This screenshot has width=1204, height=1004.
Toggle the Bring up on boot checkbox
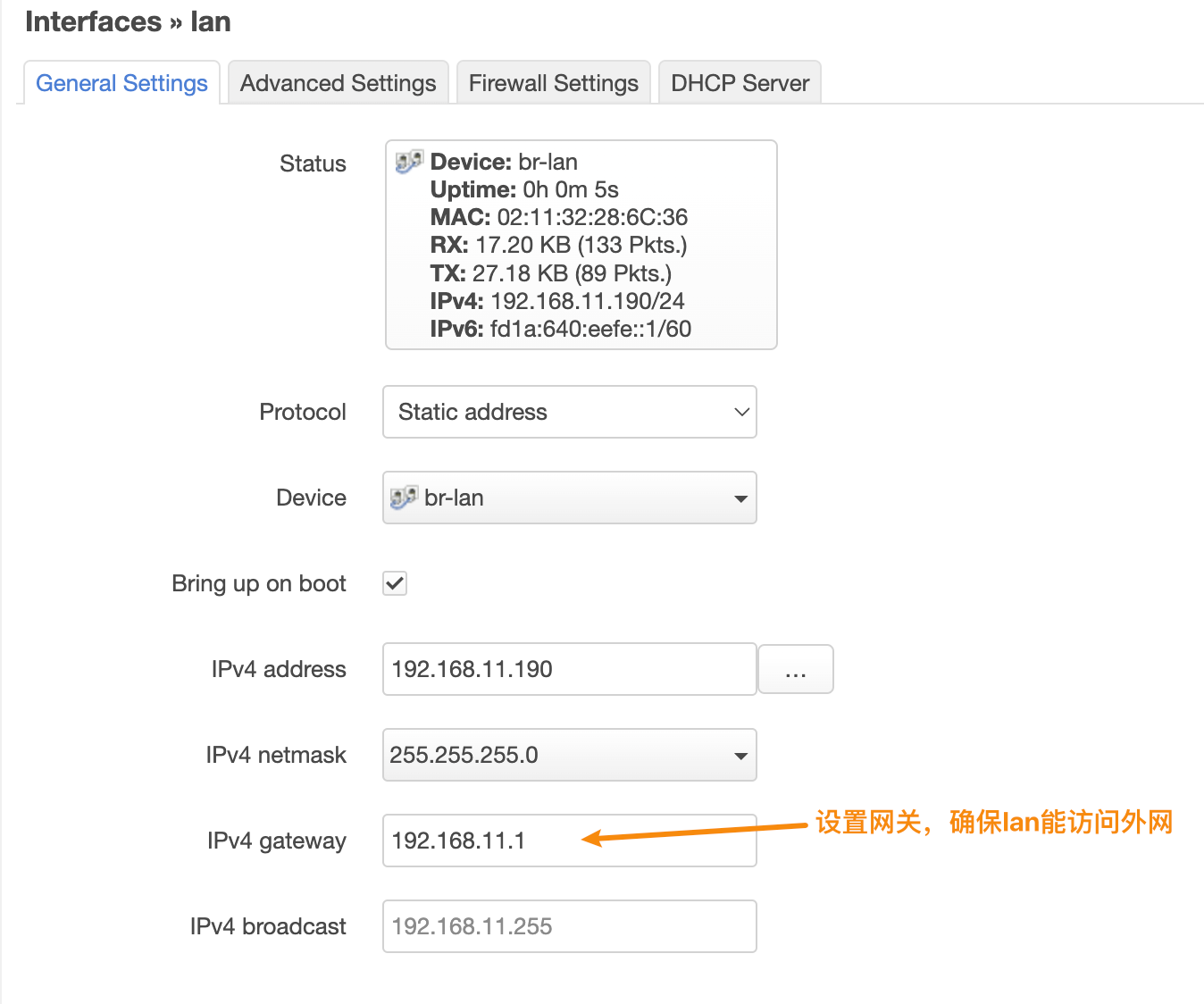click(x=395, y=583)
